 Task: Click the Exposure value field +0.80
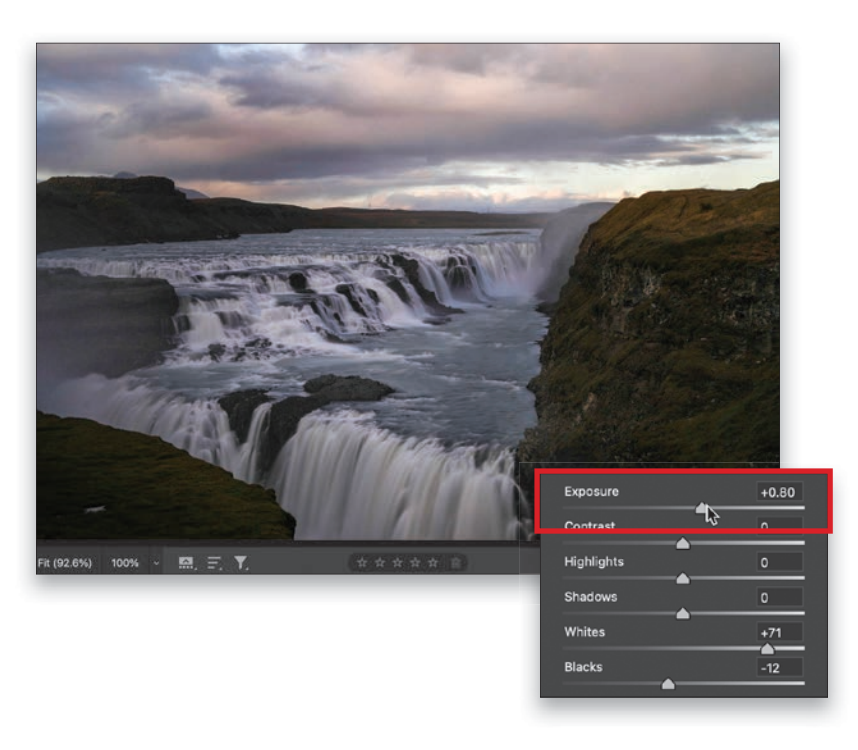[779, 492]
